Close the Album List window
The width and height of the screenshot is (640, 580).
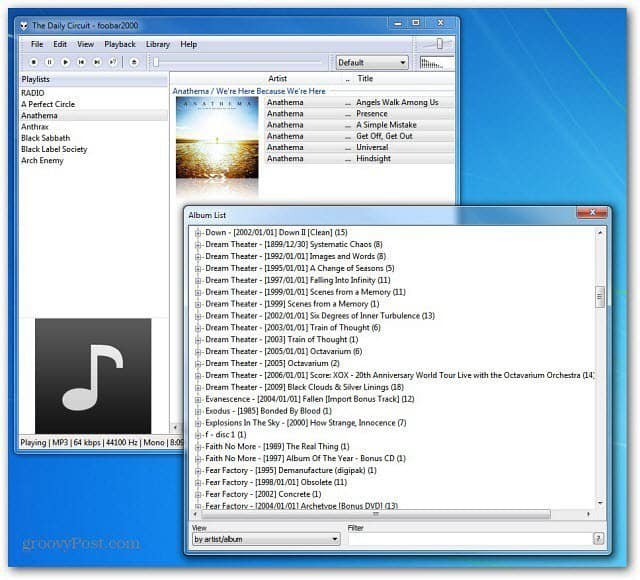pos(592,212)
